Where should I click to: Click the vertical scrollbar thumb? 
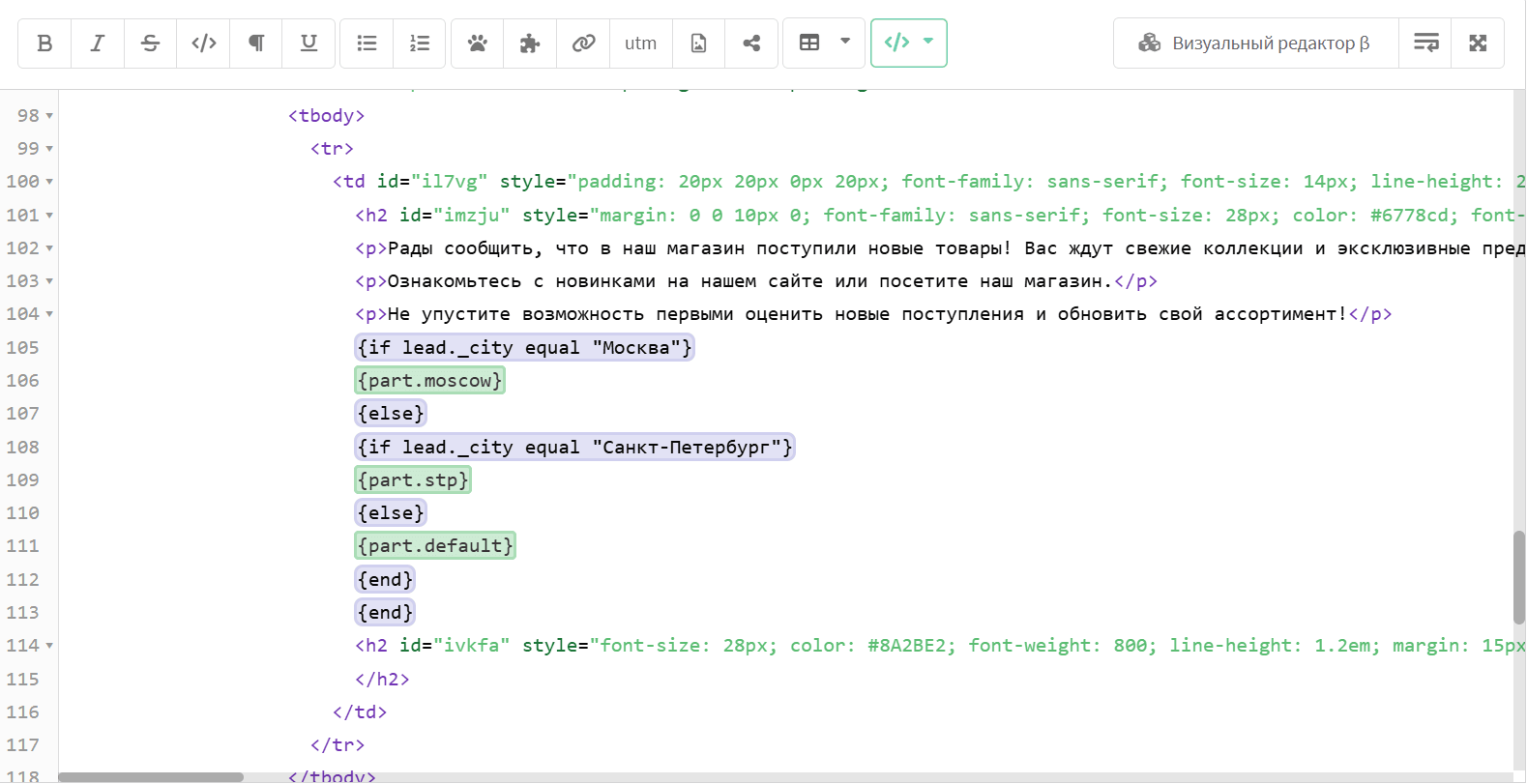[1519, 577]
